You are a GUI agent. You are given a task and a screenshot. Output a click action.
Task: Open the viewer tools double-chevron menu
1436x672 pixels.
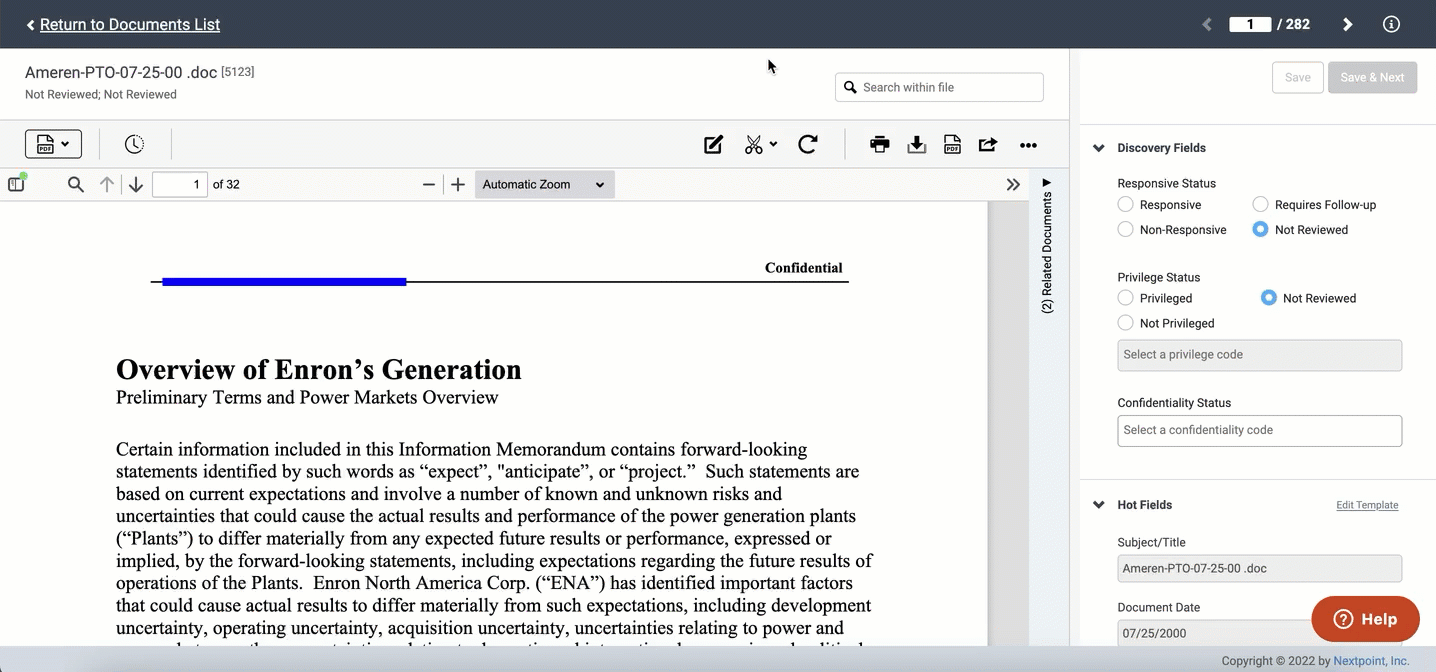(1013, 184)
